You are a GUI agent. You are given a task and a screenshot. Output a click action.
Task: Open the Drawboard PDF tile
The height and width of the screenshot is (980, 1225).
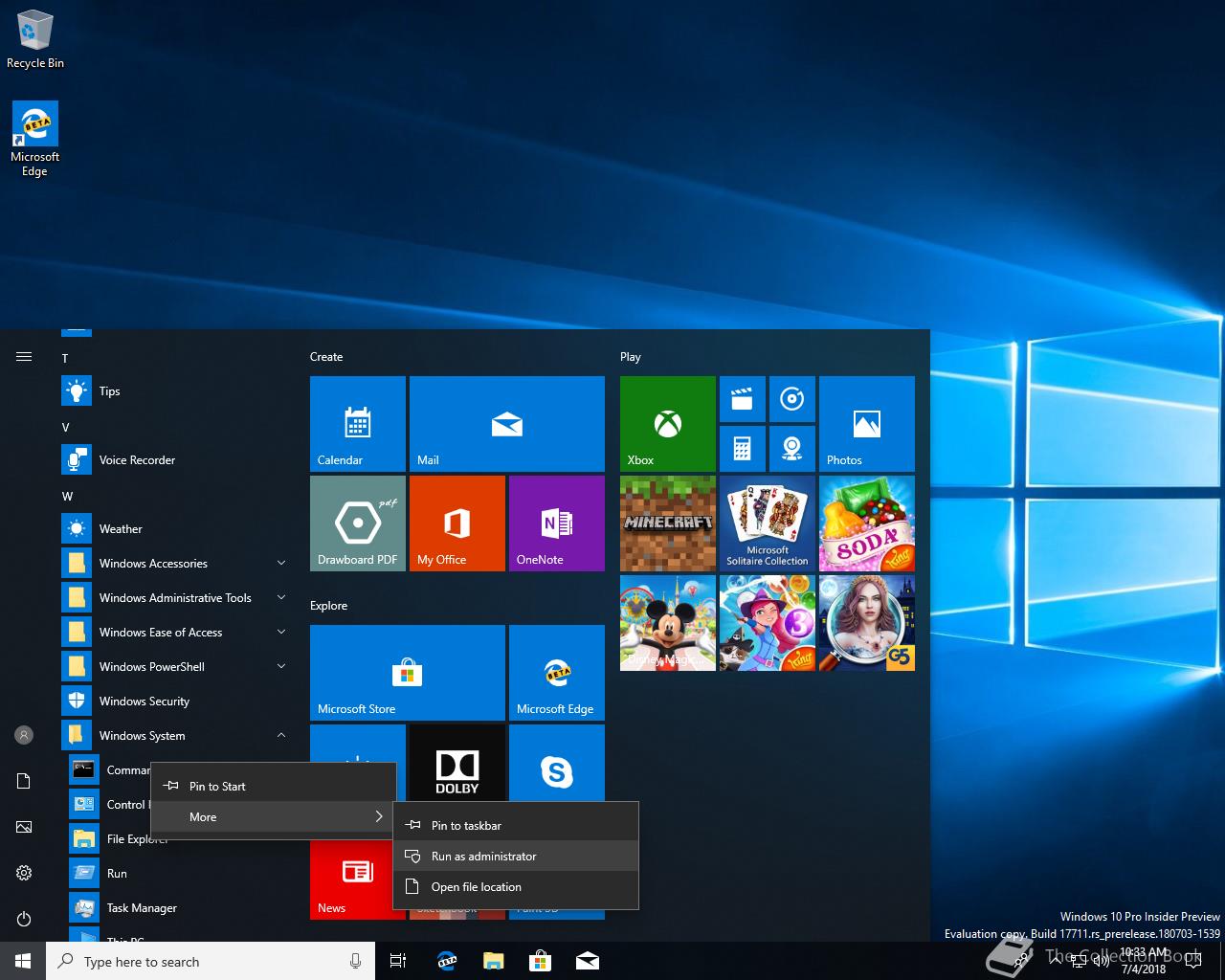(x=358, y=523)
